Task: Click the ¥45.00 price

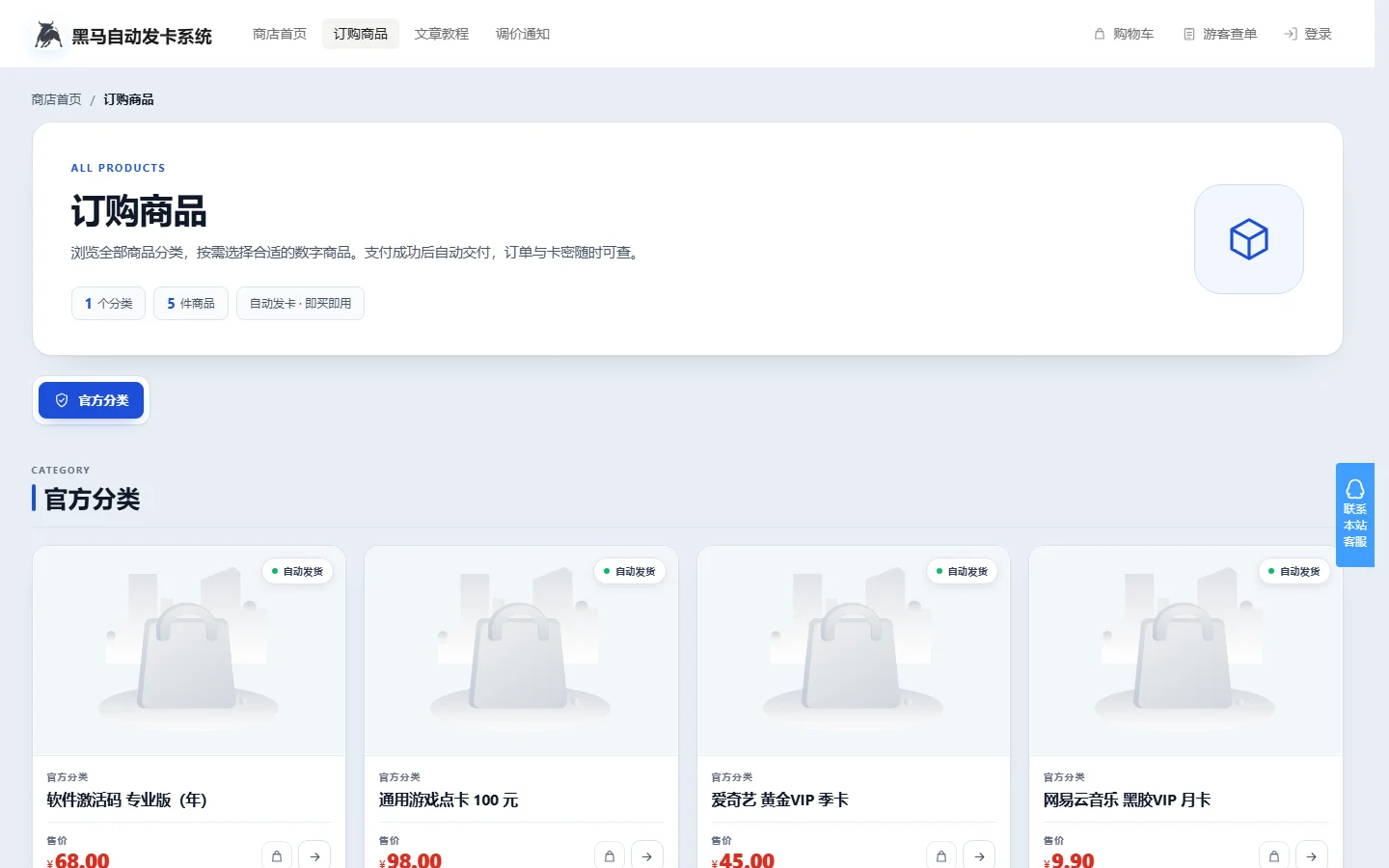Action: coord(743,858)
